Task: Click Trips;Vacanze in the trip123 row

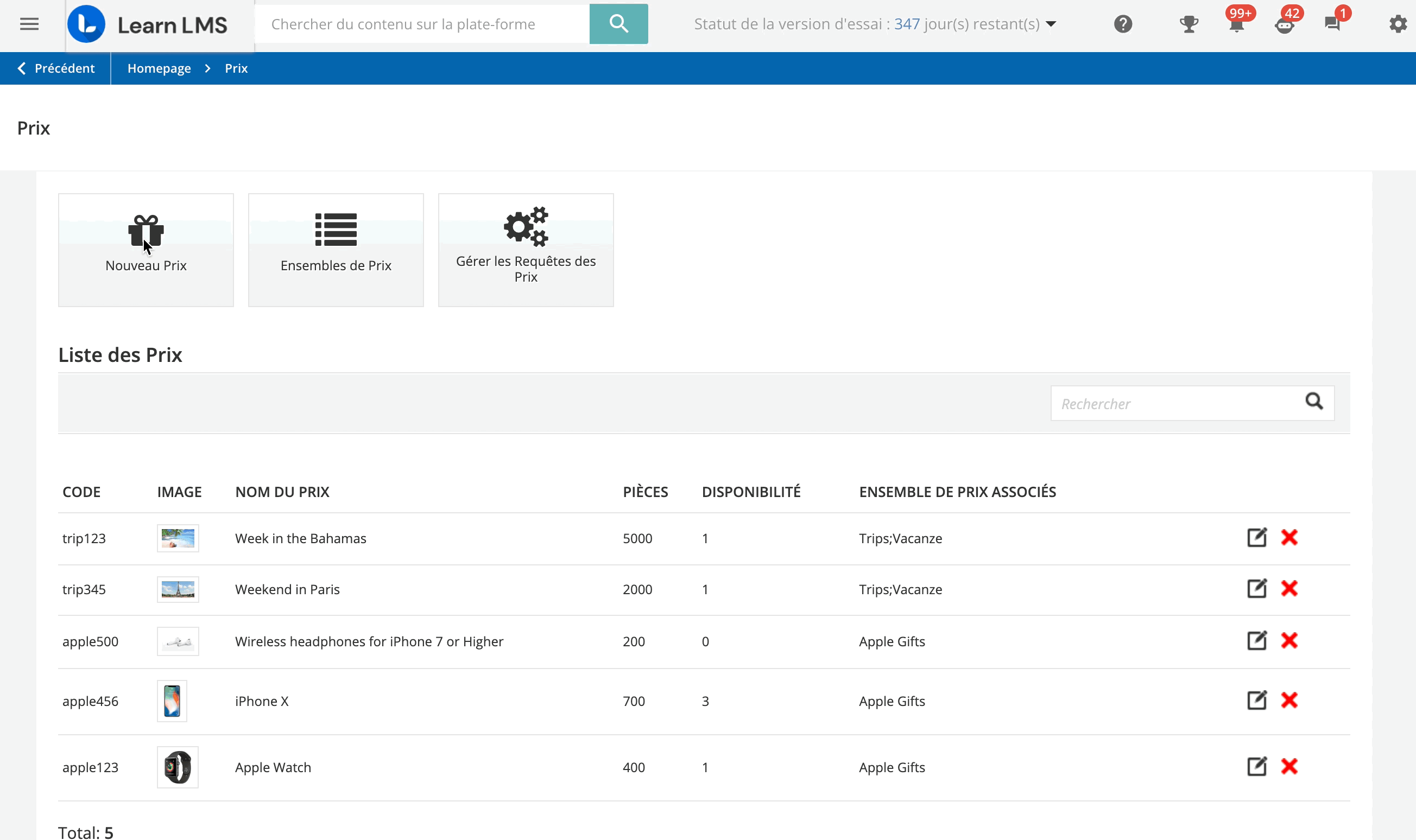Action: (900, 538)
